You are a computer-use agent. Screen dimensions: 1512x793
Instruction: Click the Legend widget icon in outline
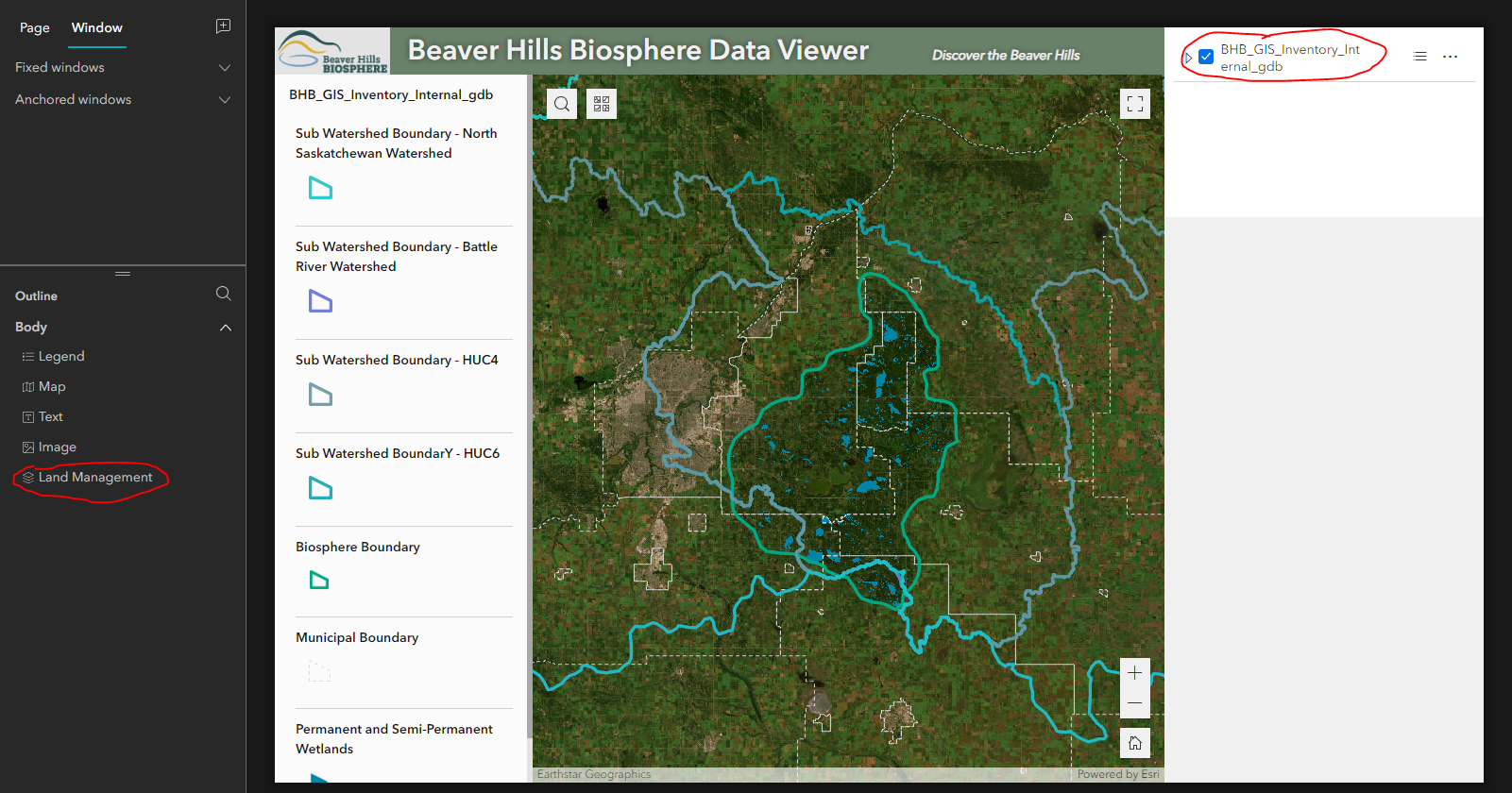tap(28, 357)
